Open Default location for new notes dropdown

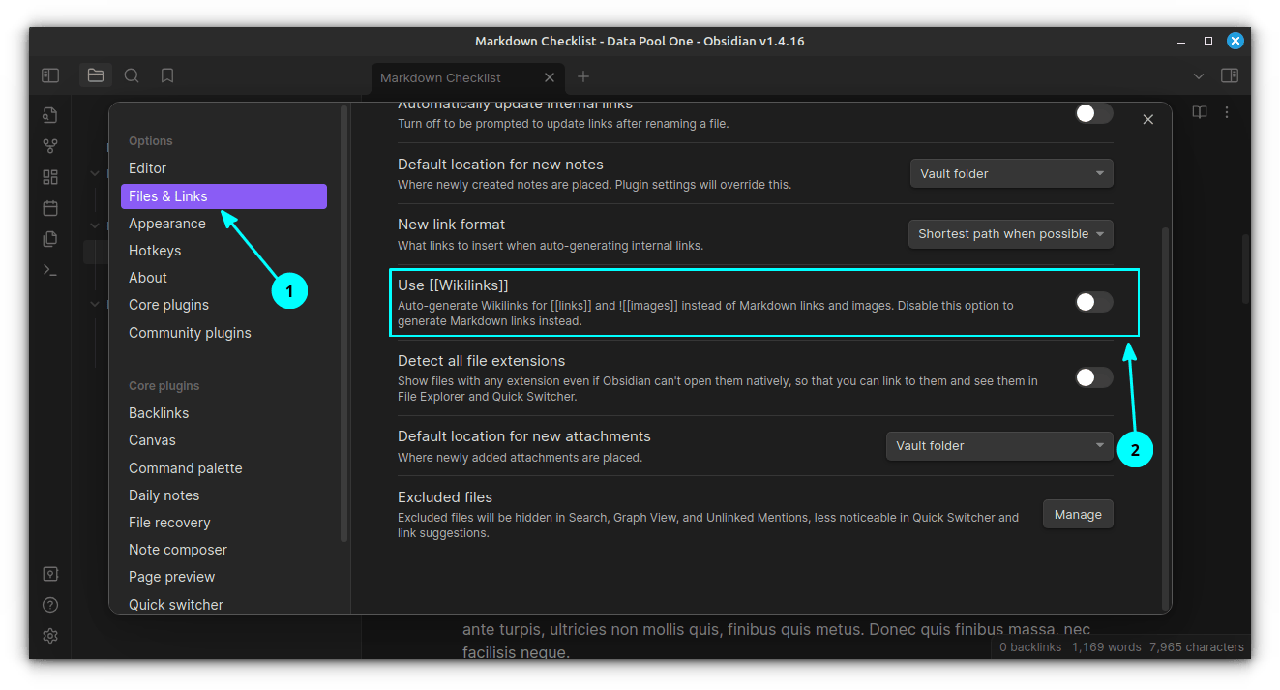click(x=1010, y=173)
